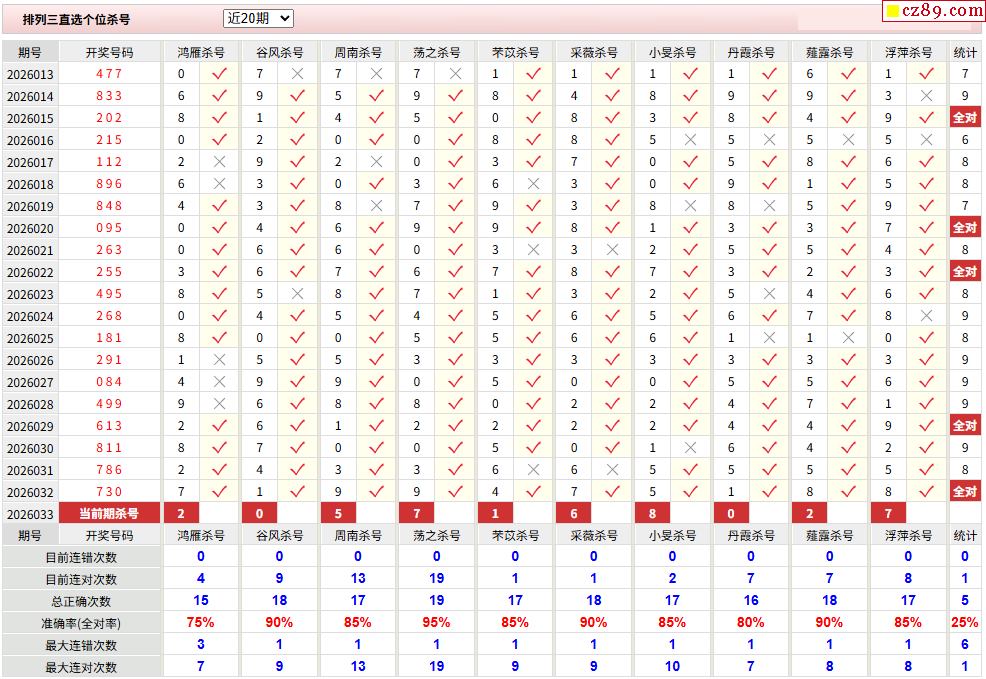Click the X mark for 谷风杀号 in row 2026013

point(297,74)
